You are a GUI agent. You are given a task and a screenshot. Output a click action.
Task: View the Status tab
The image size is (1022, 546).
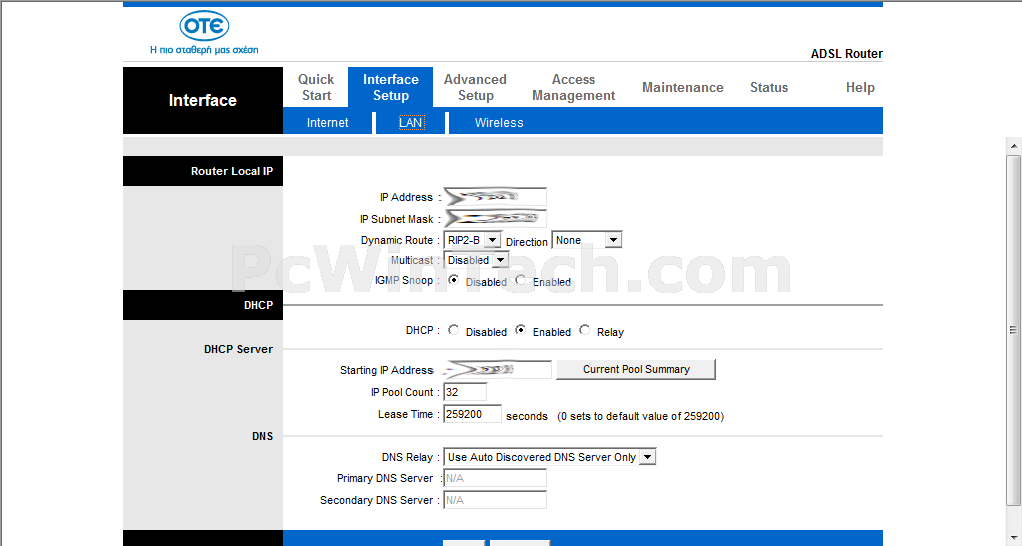click(768, 87)
